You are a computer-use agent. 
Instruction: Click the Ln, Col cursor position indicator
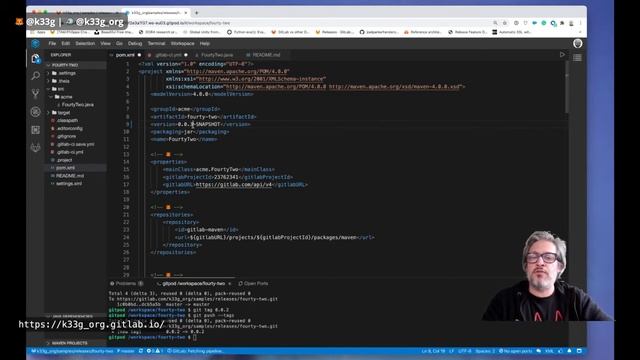tap(433, 351)
